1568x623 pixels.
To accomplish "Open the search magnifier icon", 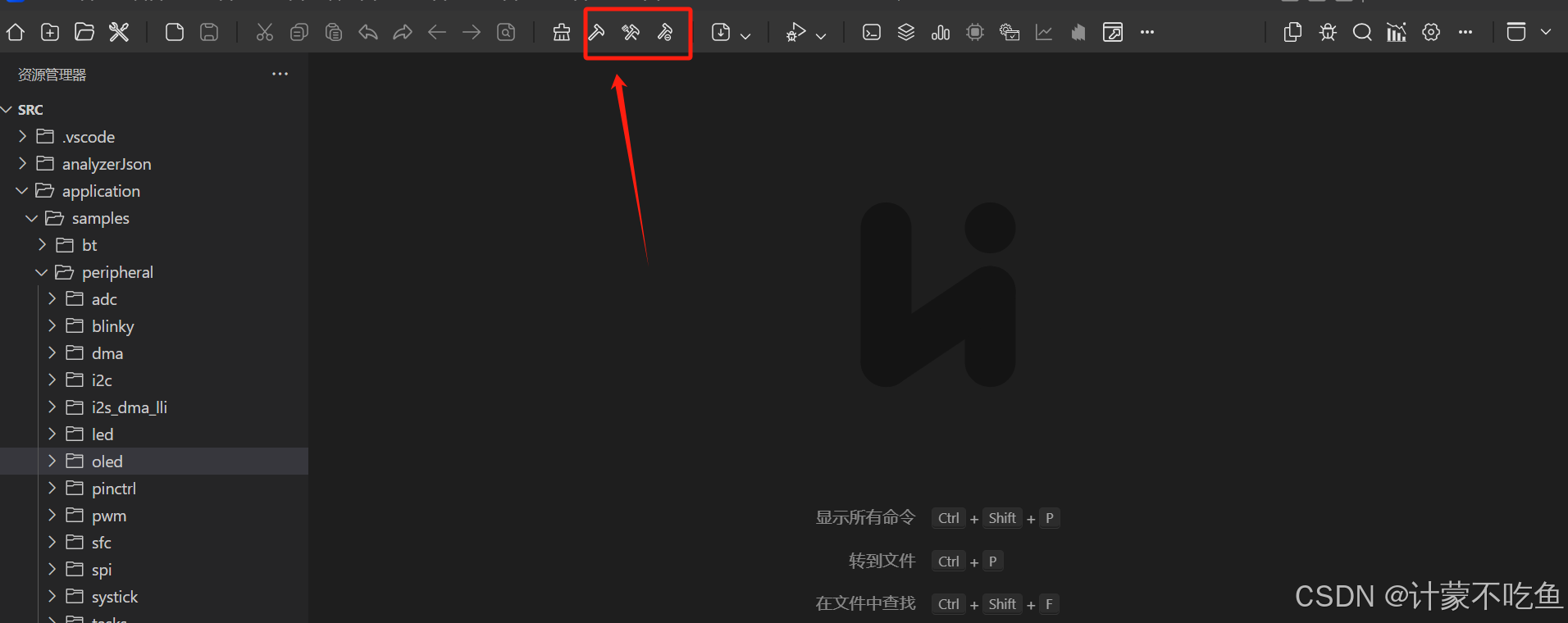I will (x=1362, y=32).
